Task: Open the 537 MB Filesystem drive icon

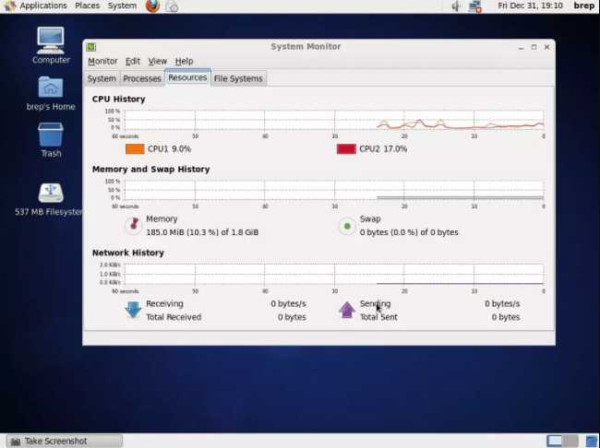Action: click(51, 193)
